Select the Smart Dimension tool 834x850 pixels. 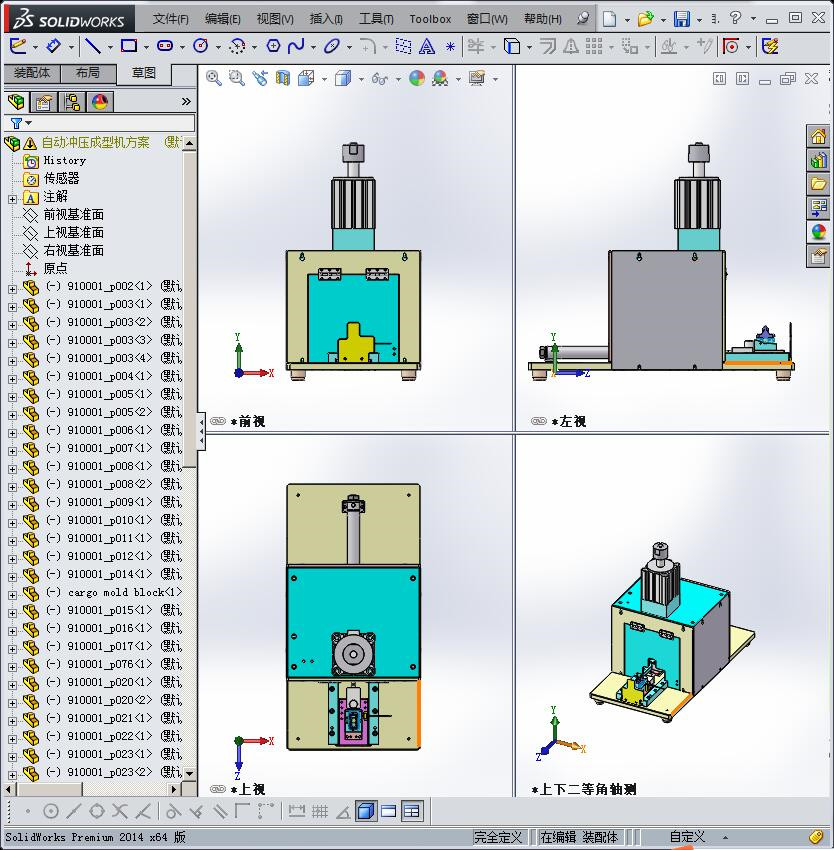(x=53, y=46)
